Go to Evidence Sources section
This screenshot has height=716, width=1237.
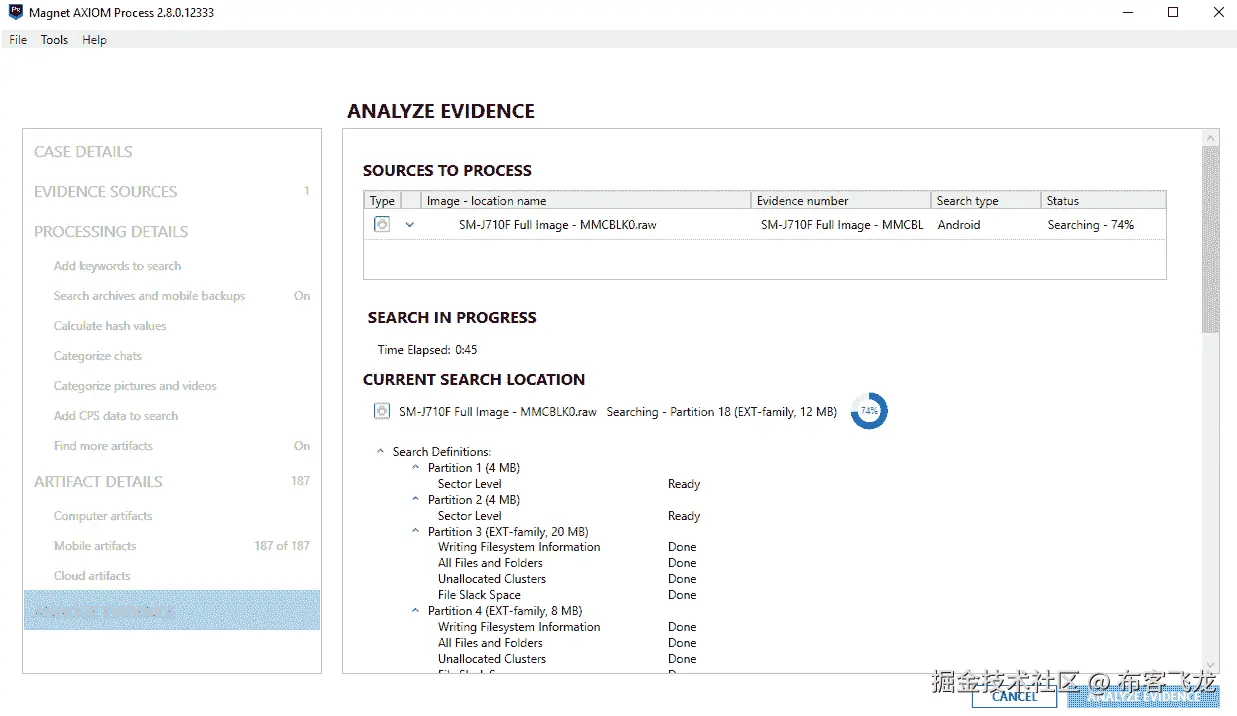pos(105,192)
